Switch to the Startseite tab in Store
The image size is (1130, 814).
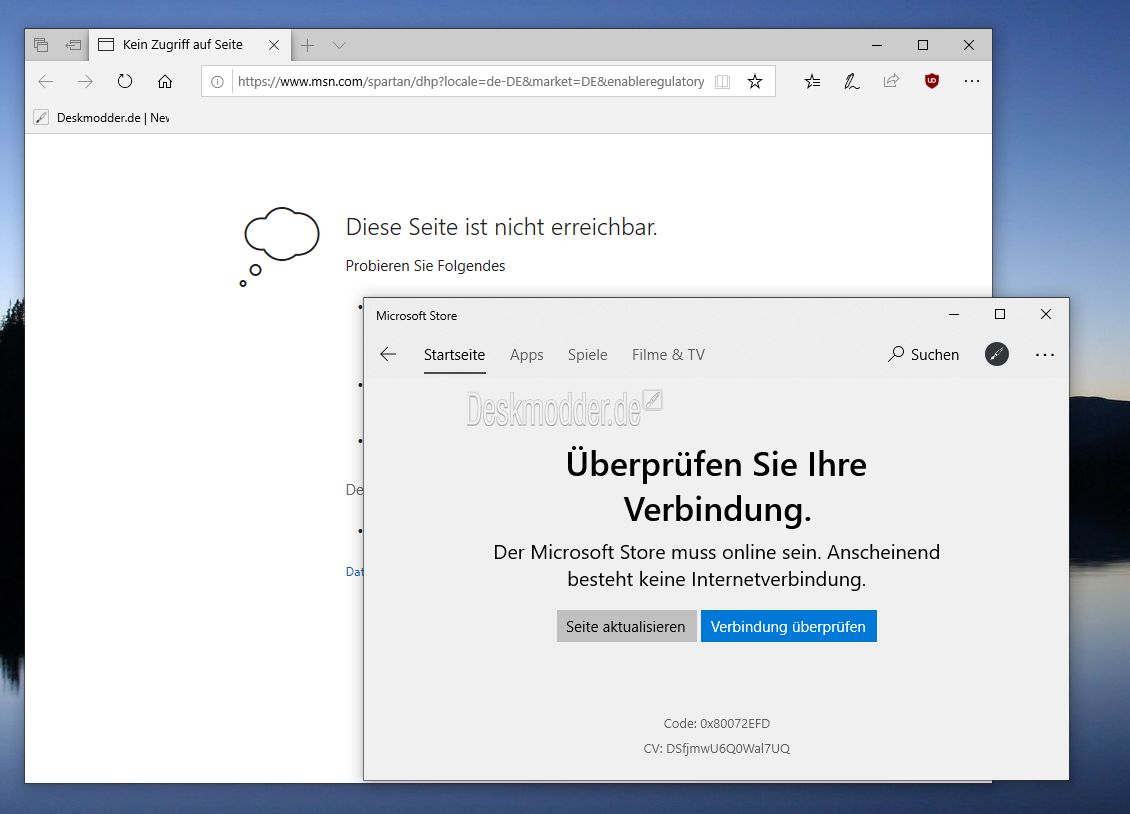[x=454, y=355]
